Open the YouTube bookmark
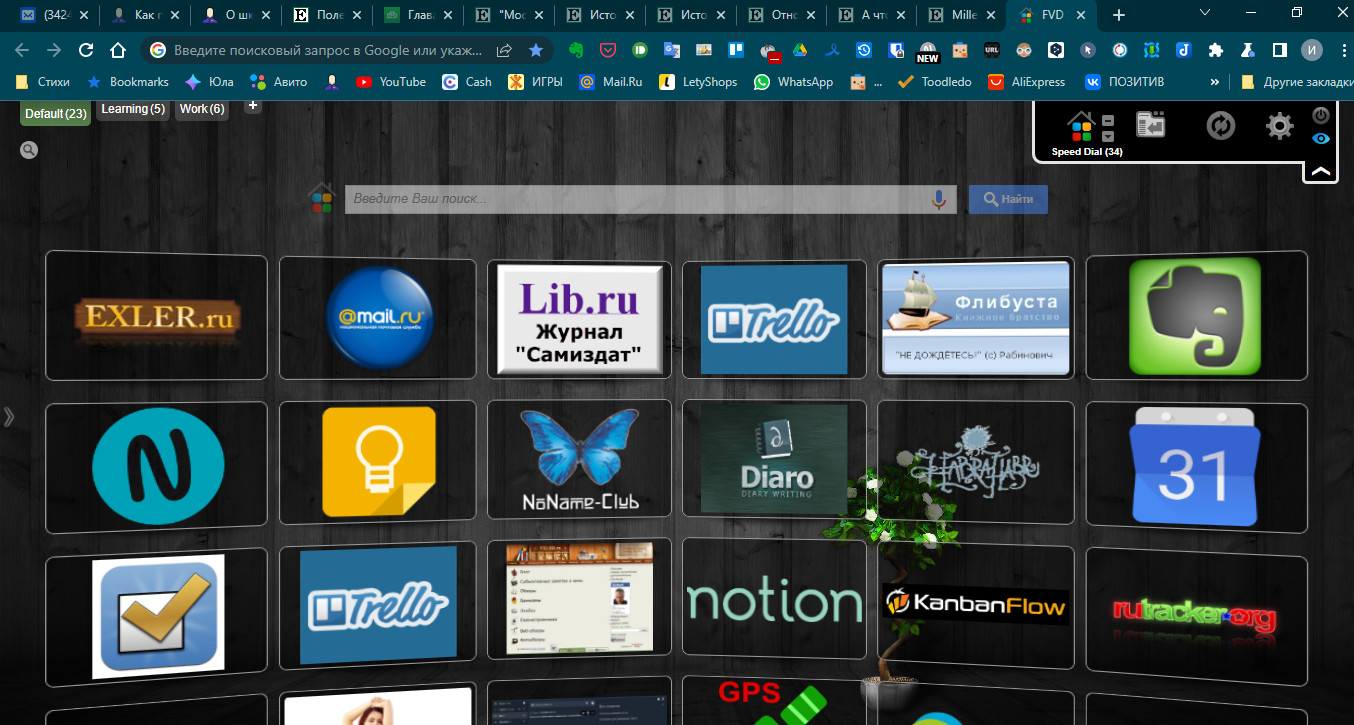The width and height of the screenshot is (1354, 725). [390, 82]
